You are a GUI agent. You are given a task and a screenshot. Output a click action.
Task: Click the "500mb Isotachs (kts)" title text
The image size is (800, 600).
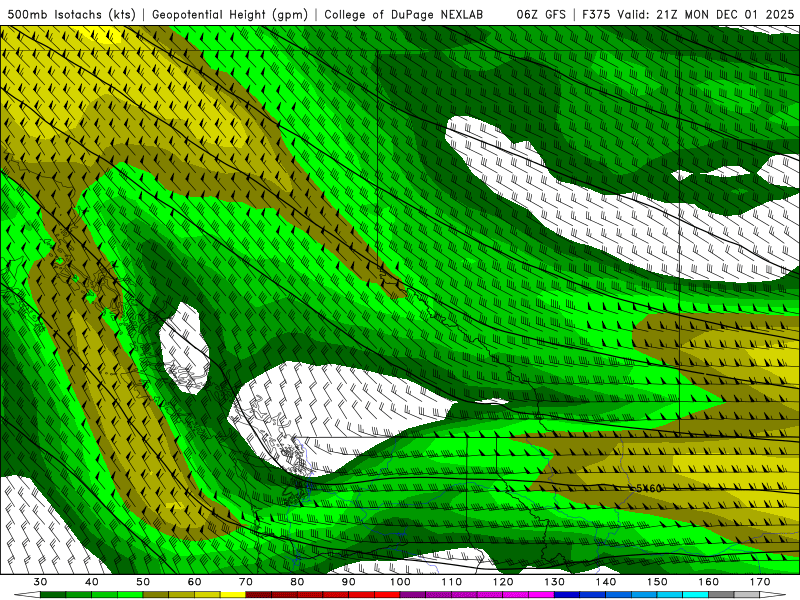click(72, 14)
